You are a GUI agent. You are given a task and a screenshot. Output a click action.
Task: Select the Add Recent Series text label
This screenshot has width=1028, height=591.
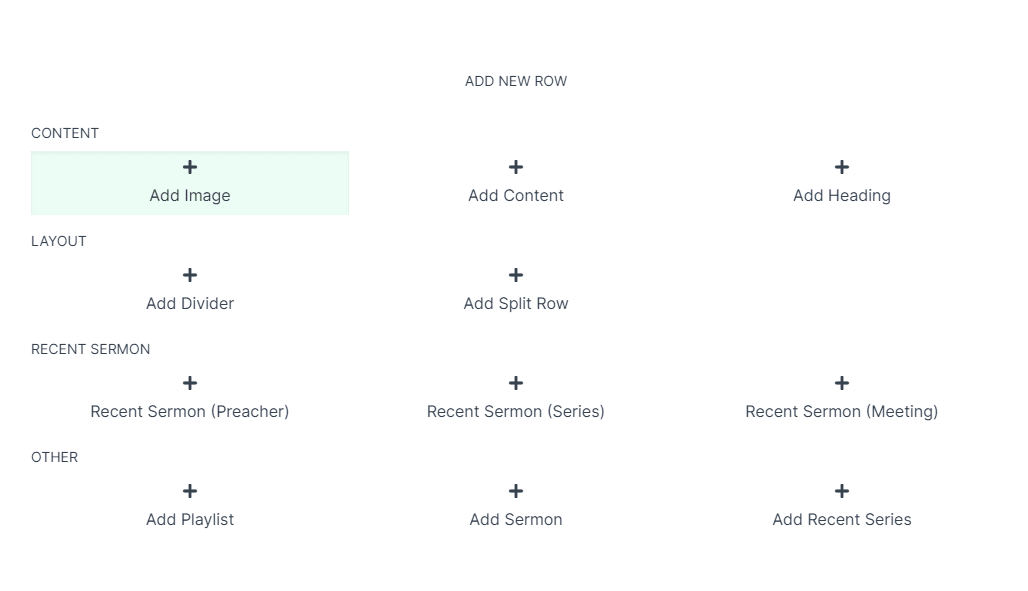[842, 520]
